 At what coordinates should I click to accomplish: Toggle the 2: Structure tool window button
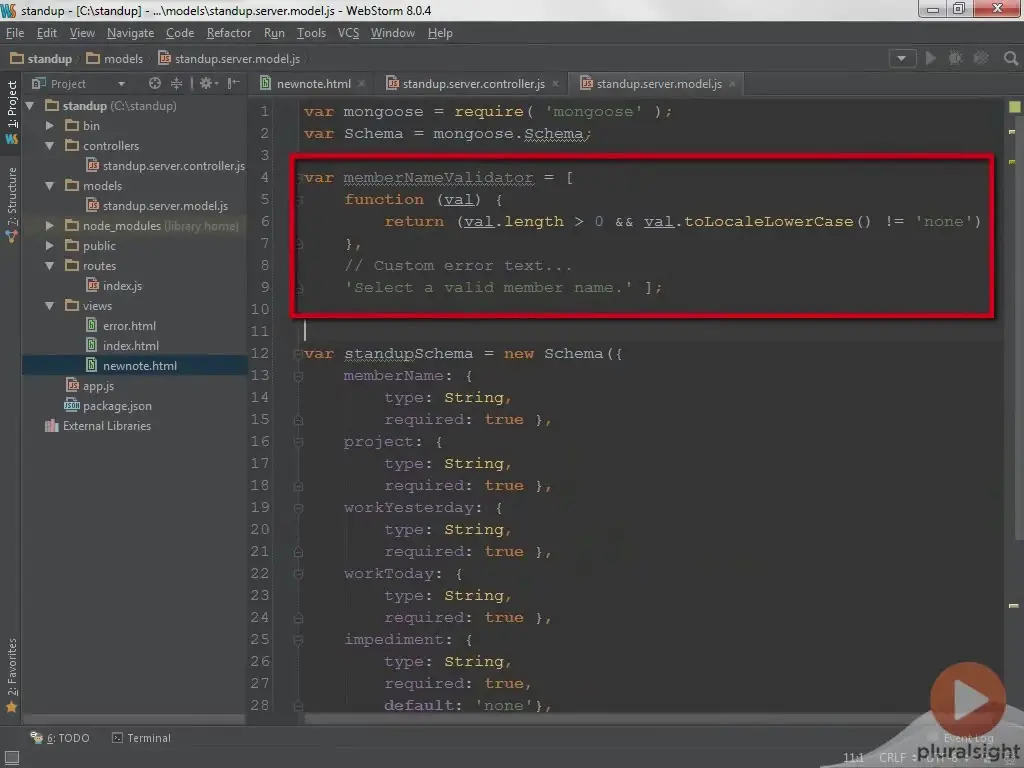(12, 204)
